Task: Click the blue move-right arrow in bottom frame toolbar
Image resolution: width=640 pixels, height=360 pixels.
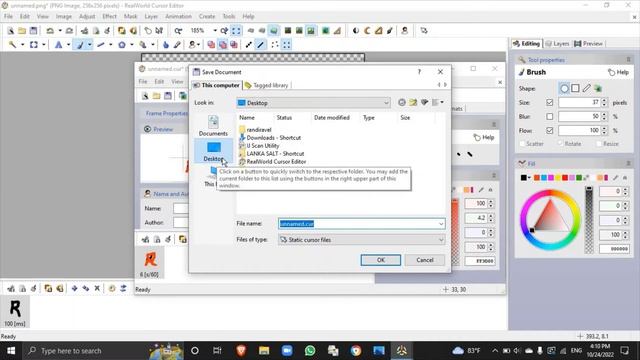Action: click(74, 288)
